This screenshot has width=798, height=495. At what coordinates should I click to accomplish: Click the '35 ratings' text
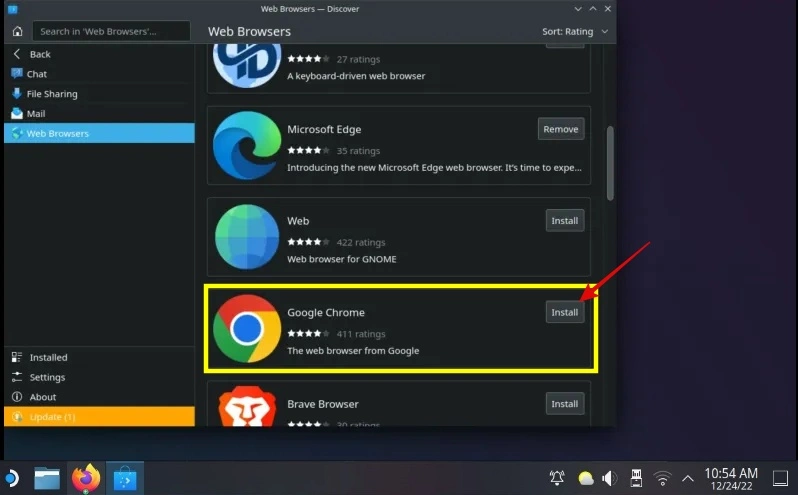pyautogui.click(x=358, y=151)
